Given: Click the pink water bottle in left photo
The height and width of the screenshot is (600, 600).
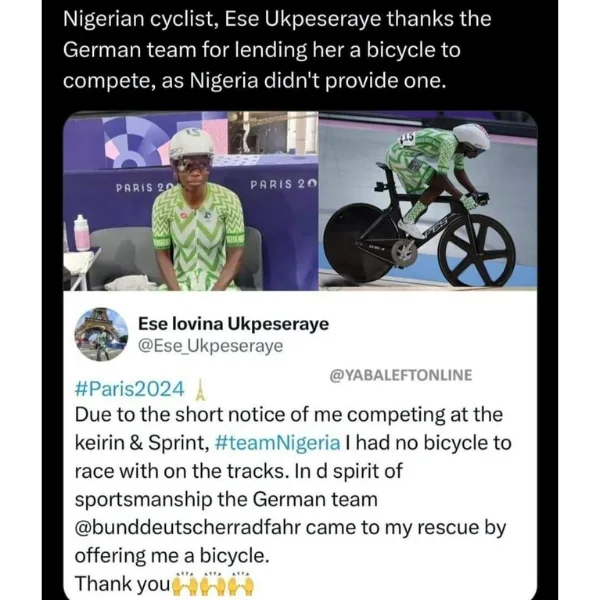Looking at the screenshot, I should 81,234.
